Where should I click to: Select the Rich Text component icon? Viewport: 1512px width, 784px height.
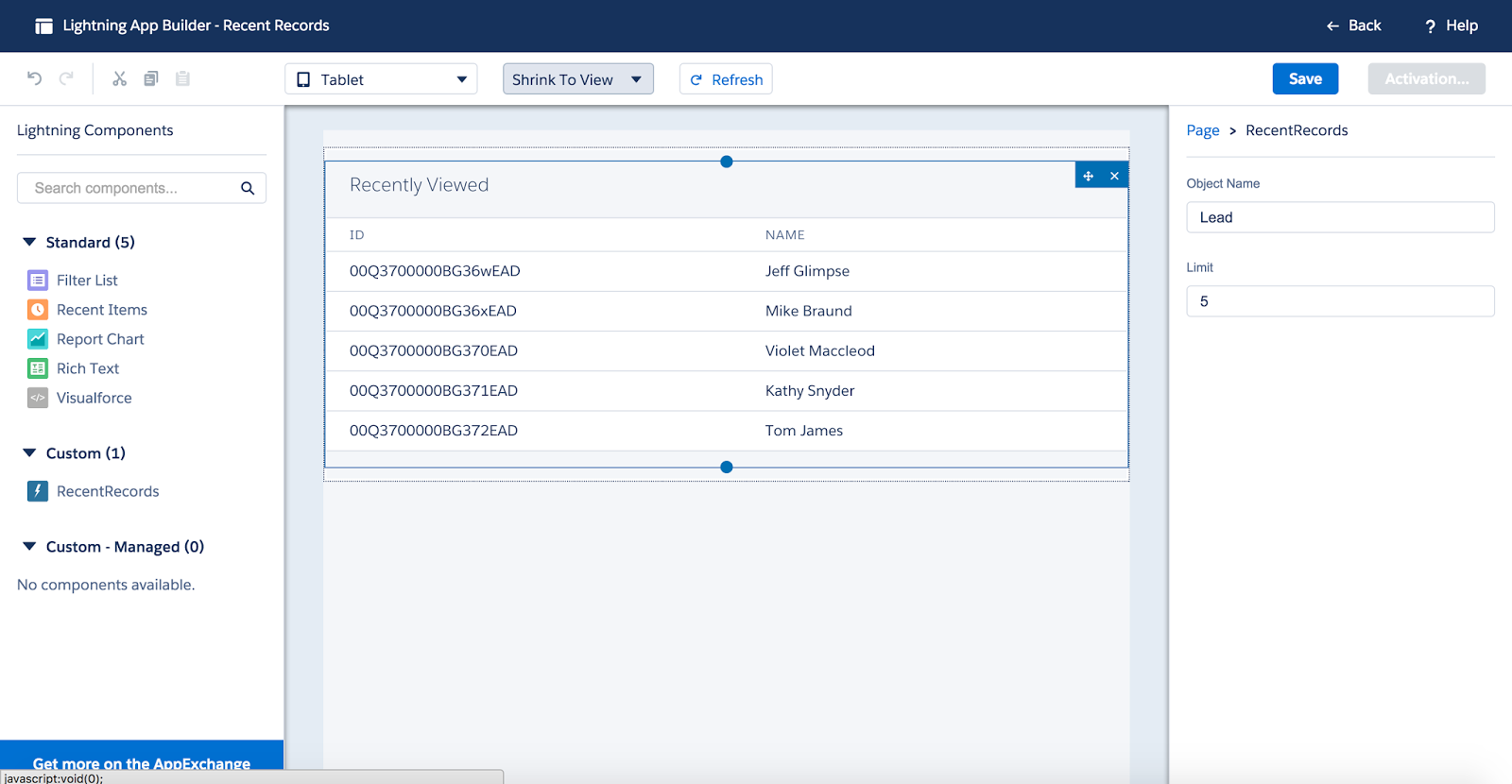click(38, 368)
